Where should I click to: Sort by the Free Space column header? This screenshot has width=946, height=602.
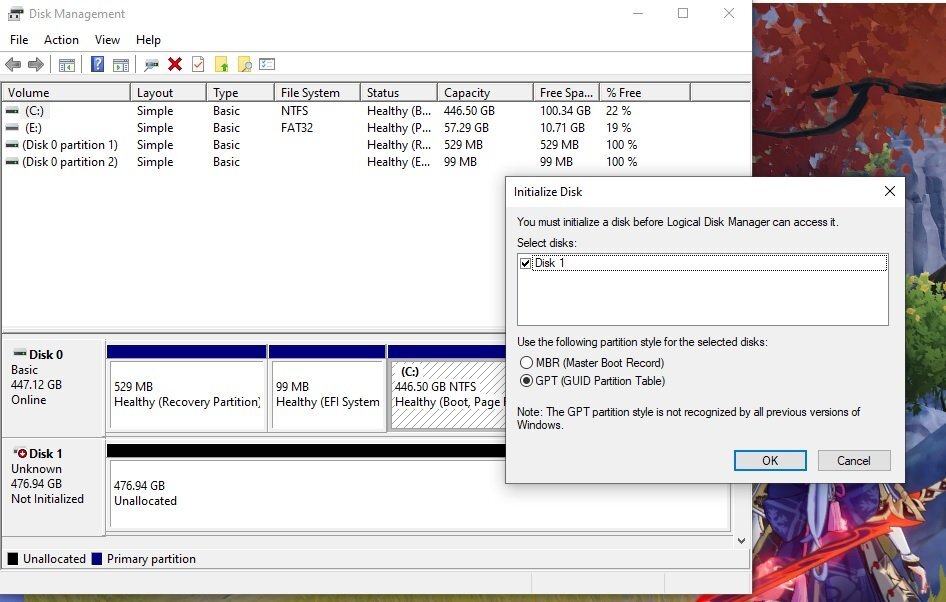pos(567,92)
